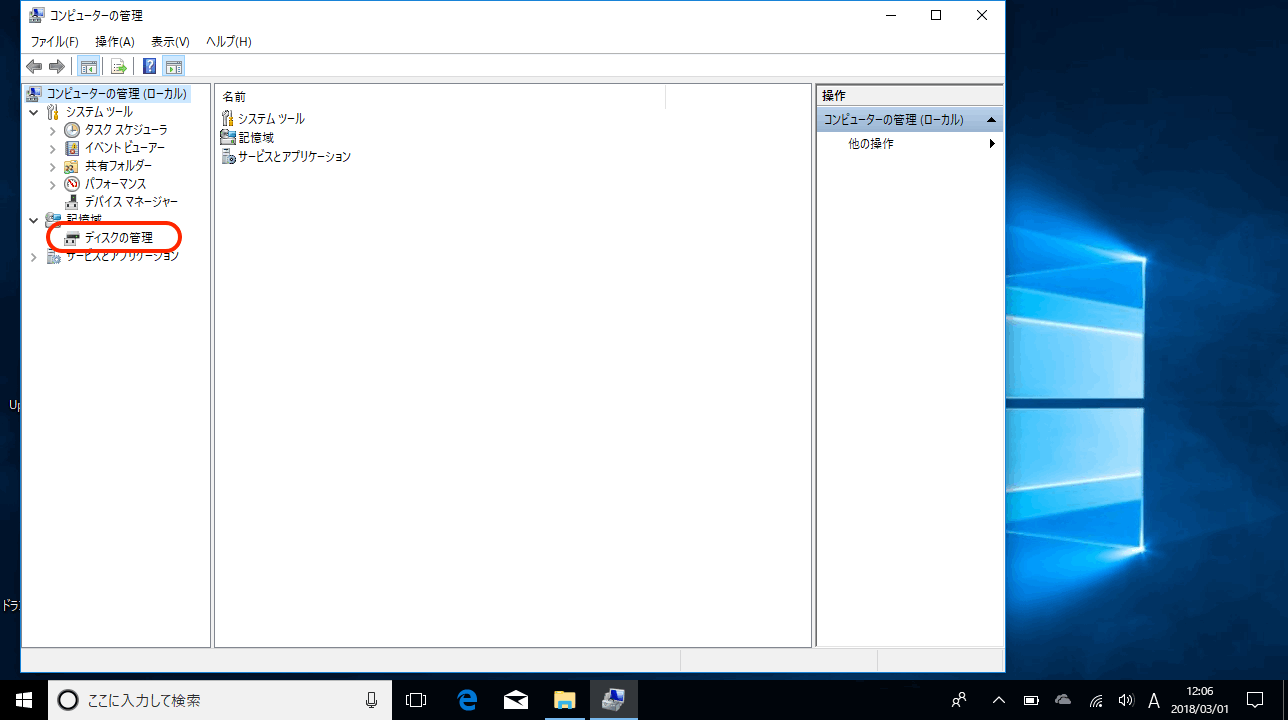Screen dimensions: 1288x720
Task: Open Help via the question mark icon
Action: pos(149,67)
